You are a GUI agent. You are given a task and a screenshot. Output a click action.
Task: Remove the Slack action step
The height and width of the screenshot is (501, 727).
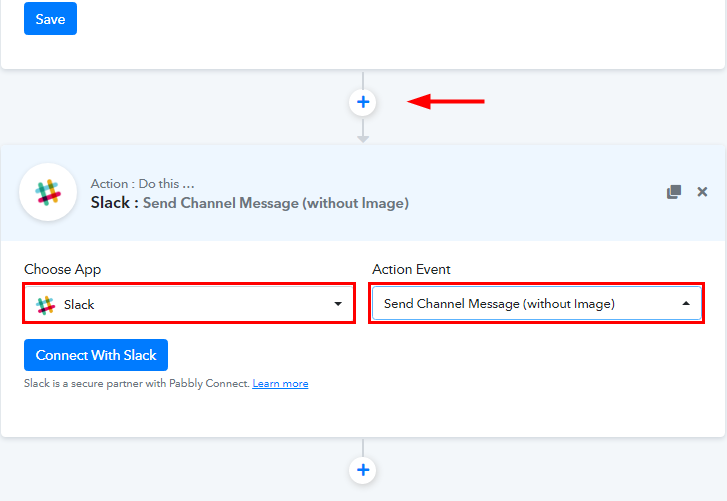click(702, 192)
